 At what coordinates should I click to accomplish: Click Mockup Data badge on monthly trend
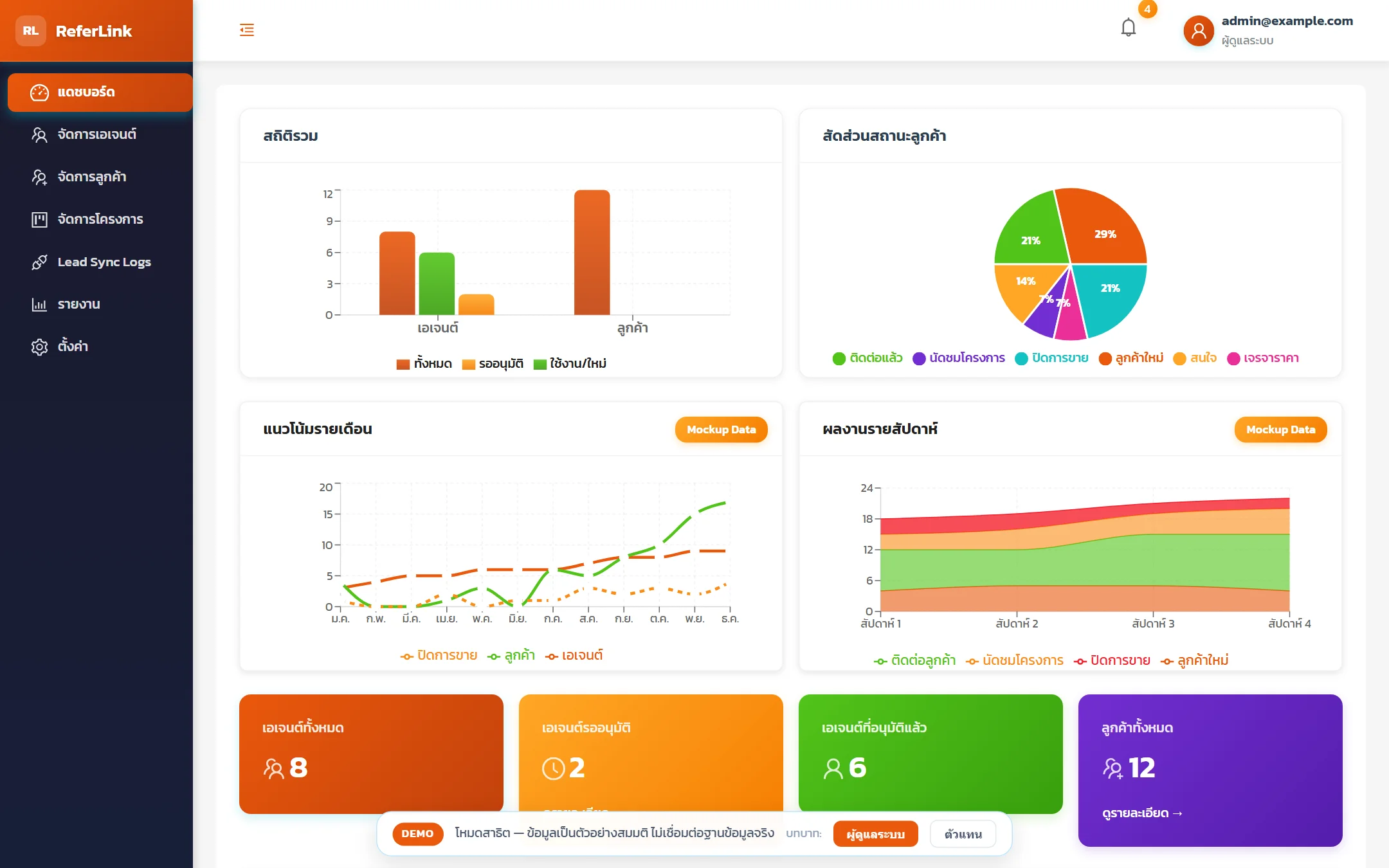click(721, 429)
